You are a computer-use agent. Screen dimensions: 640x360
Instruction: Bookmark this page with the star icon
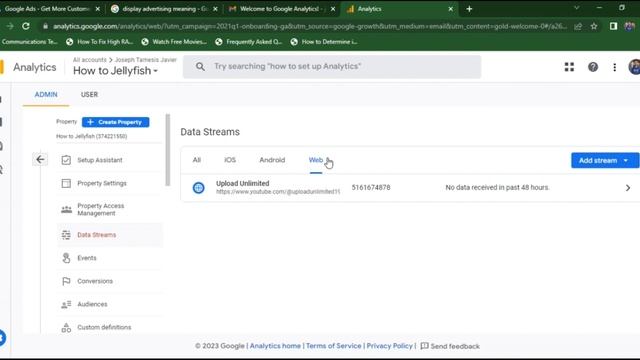click(x=594, y=26)
